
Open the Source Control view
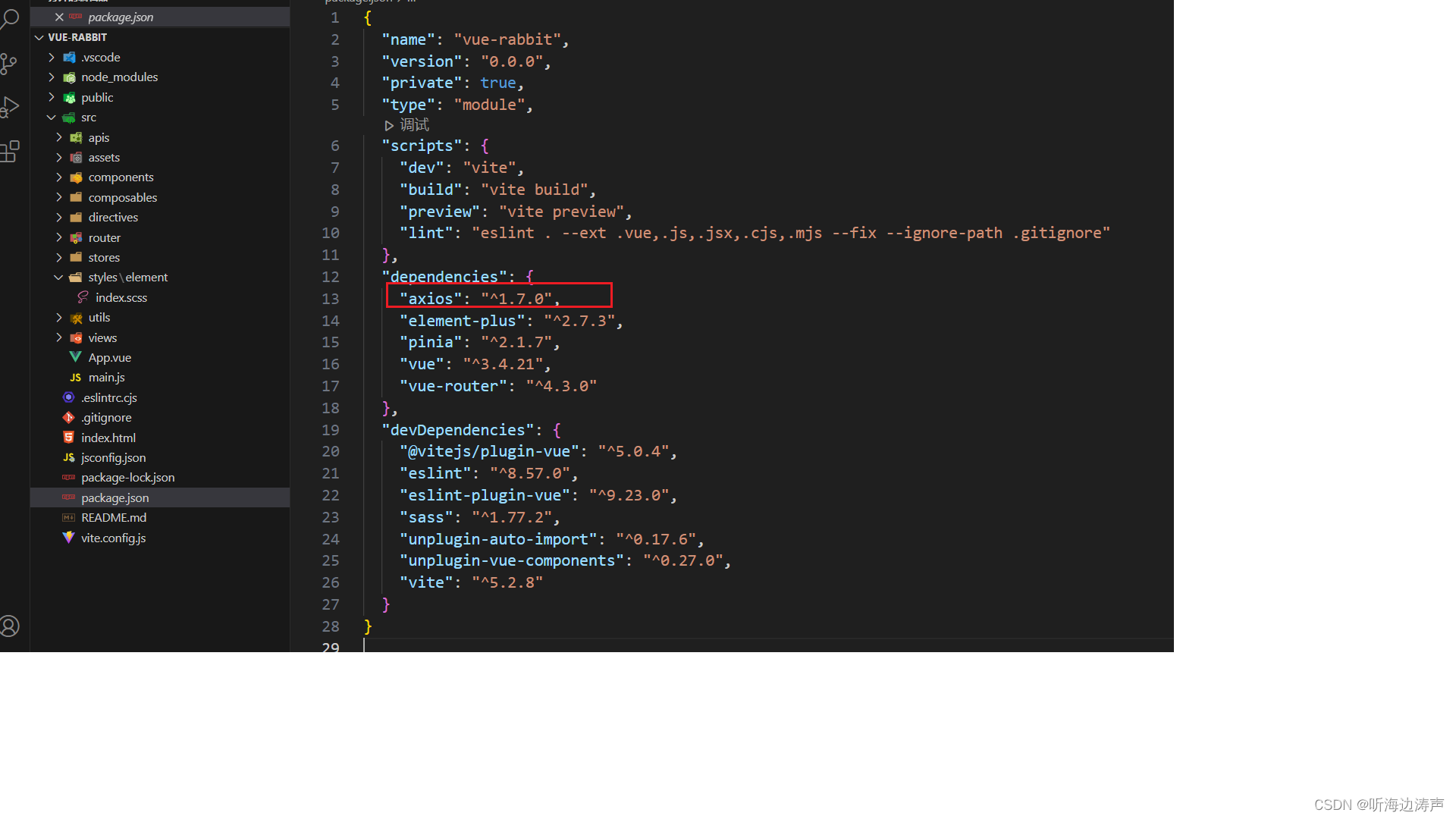click(x=9, y=64)
